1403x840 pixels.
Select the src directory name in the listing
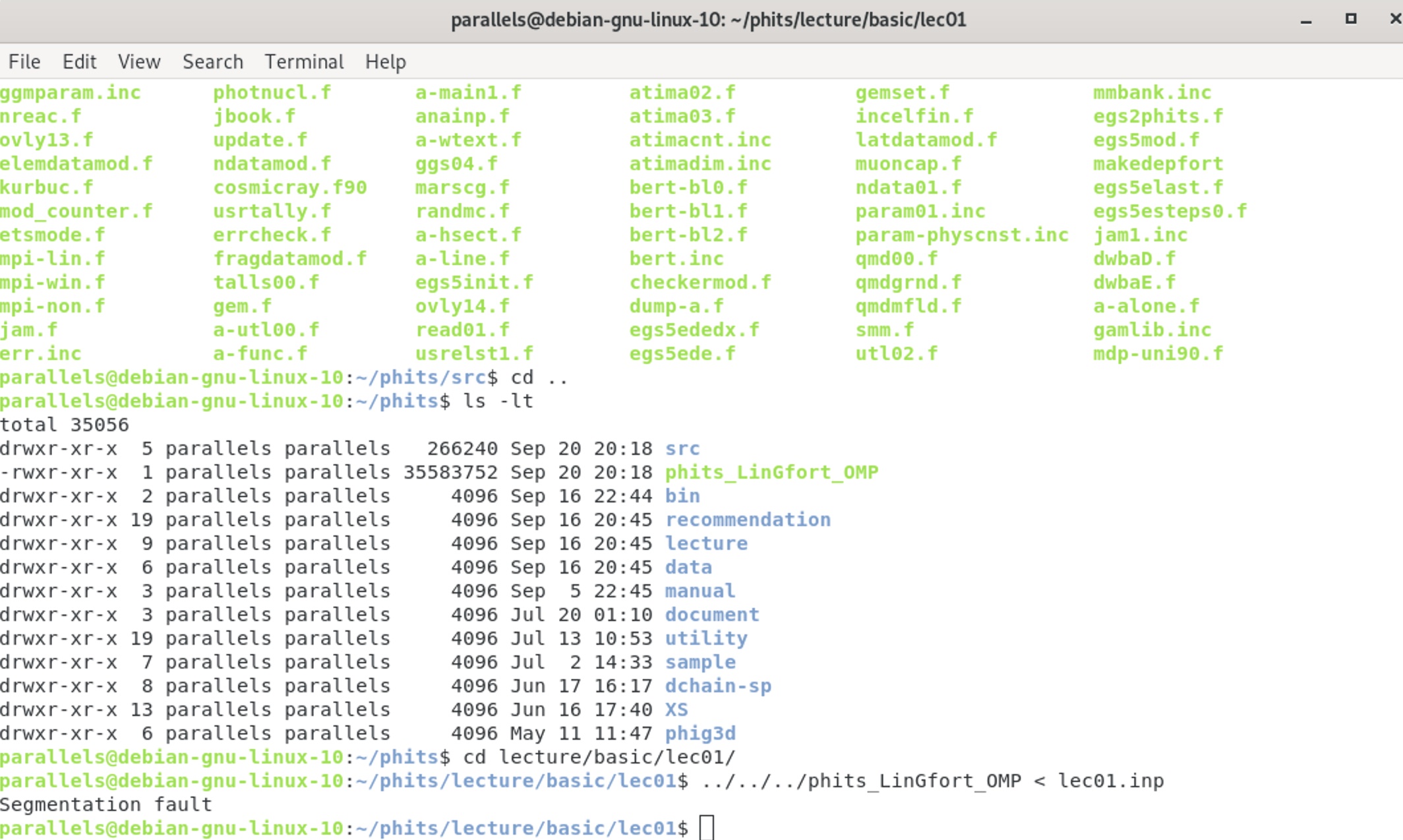tap(682, 448)
